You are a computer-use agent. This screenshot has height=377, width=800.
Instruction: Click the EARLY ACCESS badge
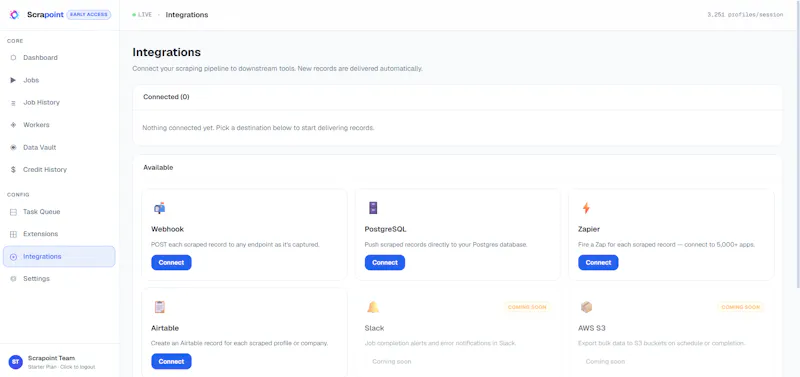point(89,15)
